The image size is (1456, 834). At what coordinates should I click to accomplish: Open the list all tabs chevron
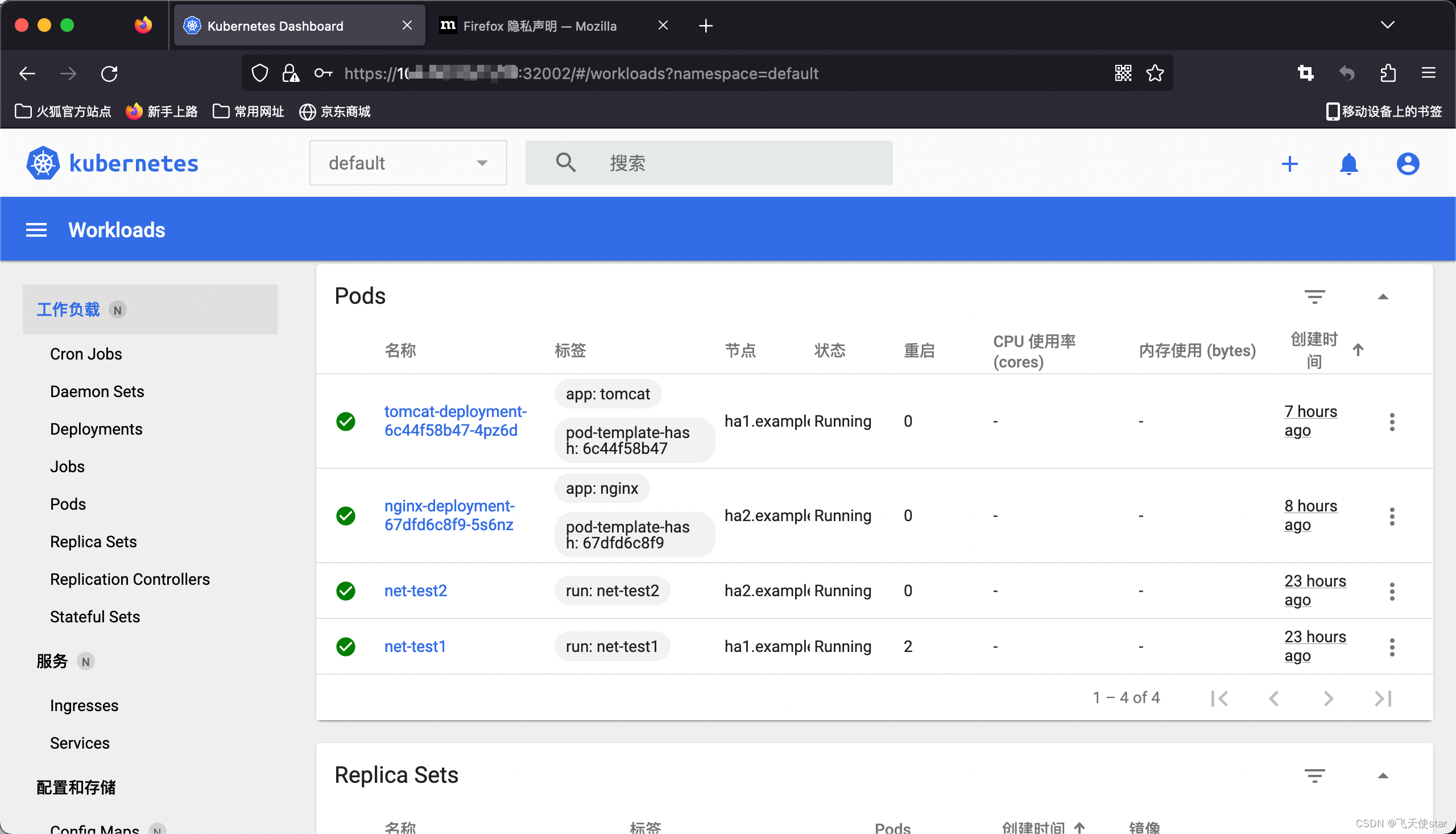[x=1387, y=25]
